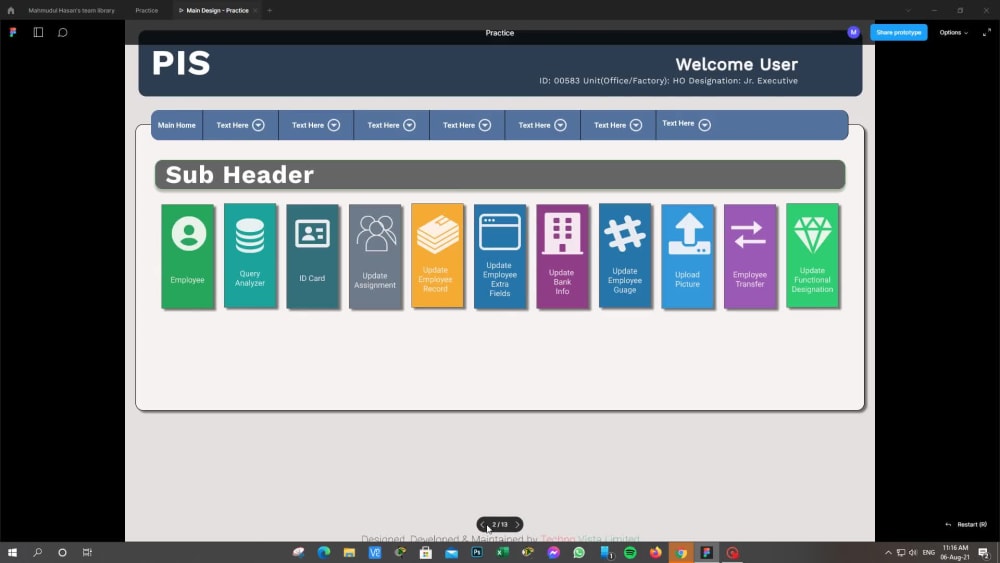Click the Figma logo menu icon

[13, 32]
